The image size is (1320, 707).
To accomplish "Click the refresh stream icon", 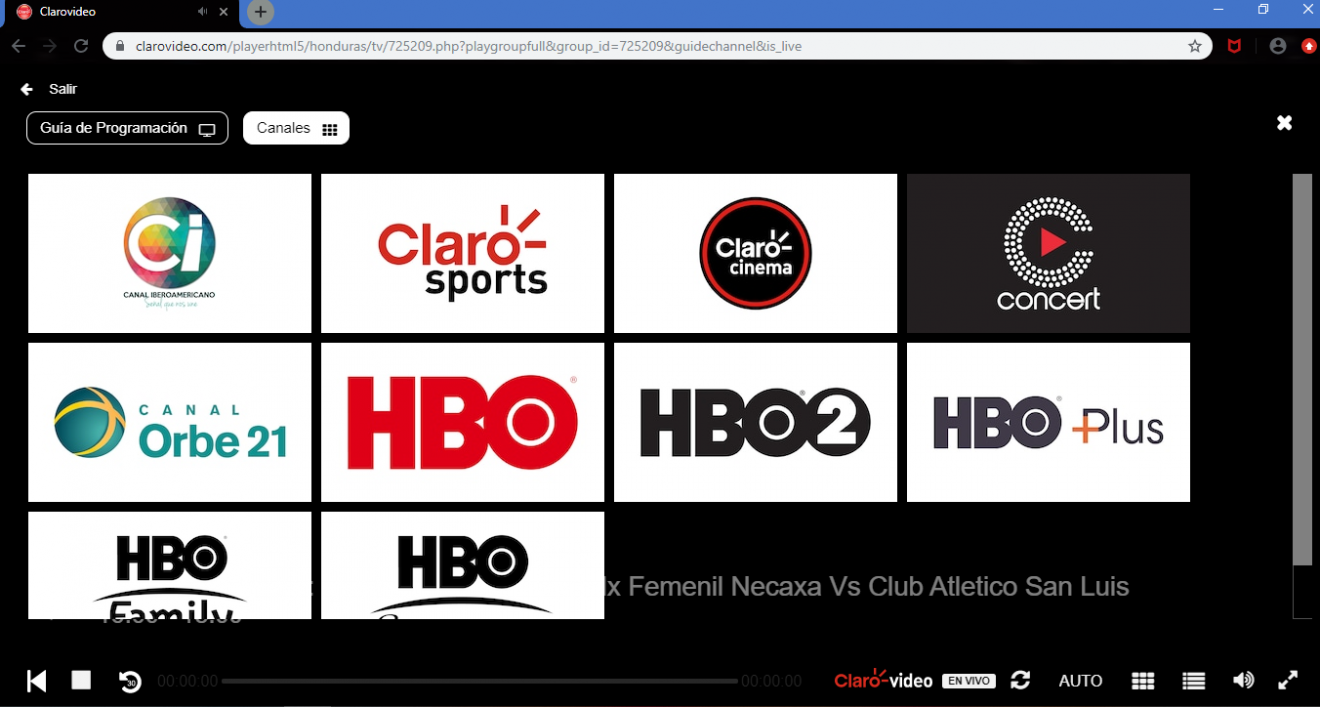I will coord(1020,680).
